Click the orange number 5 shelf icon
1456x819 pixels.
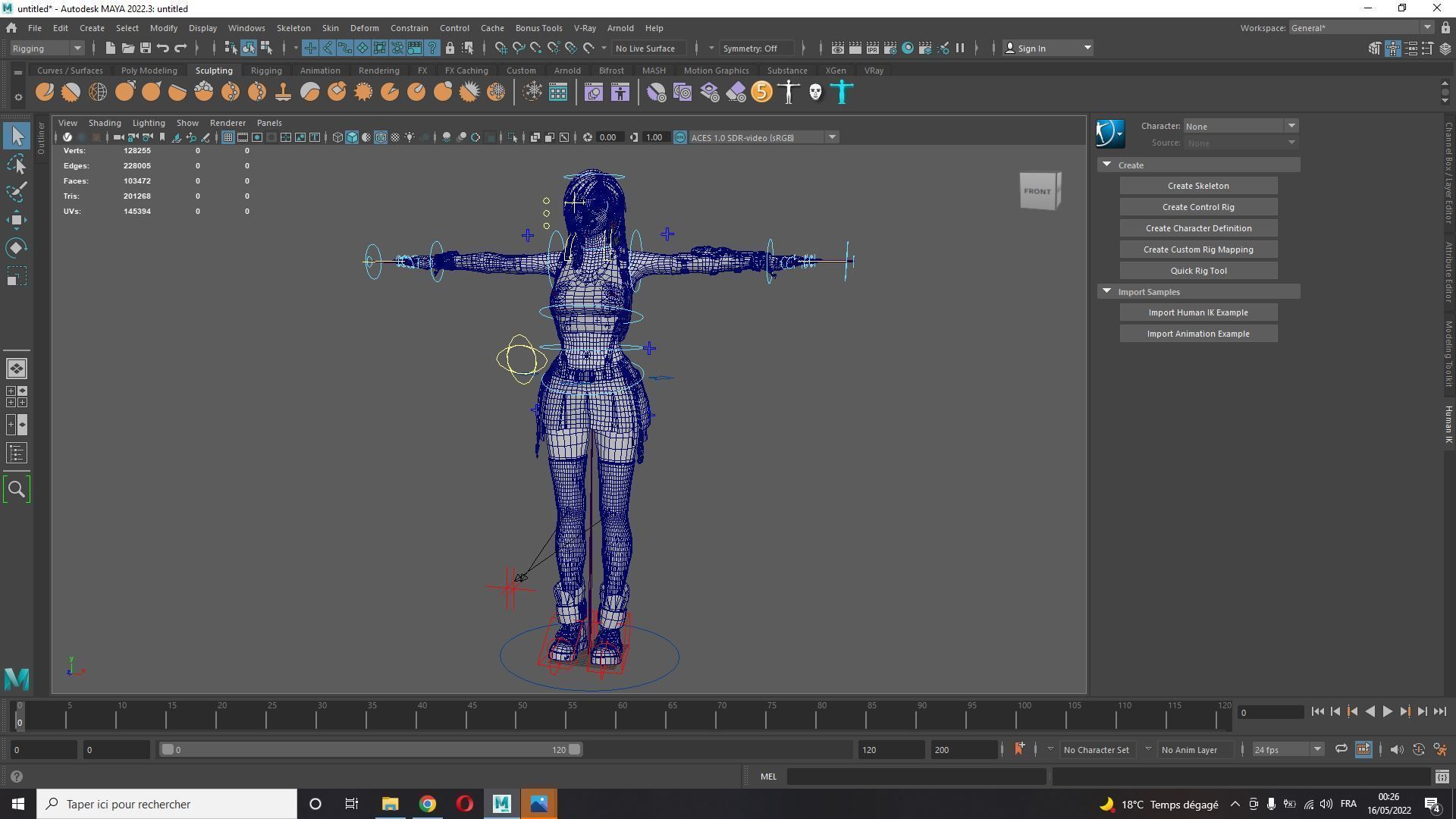pyautogui.click(x=761, y=93)
